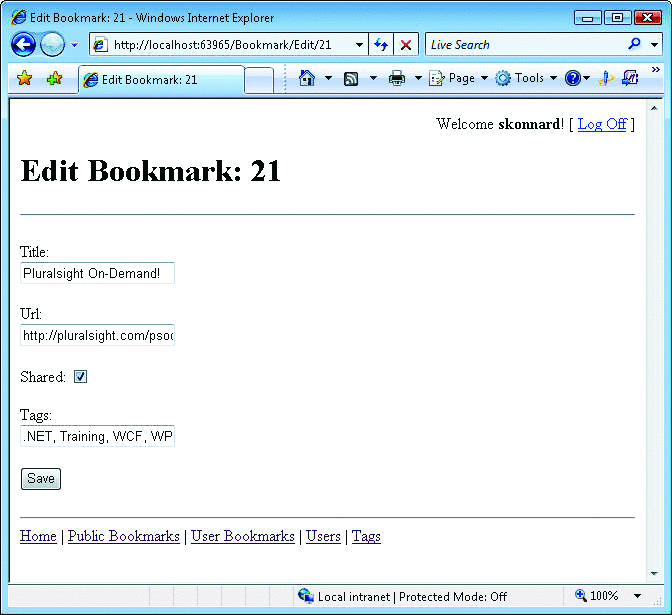Viewport: 672px width, 615px height.
Task: Click the toolbar icon right of Help
Action: pyautogui.click(x=606, y=78)
